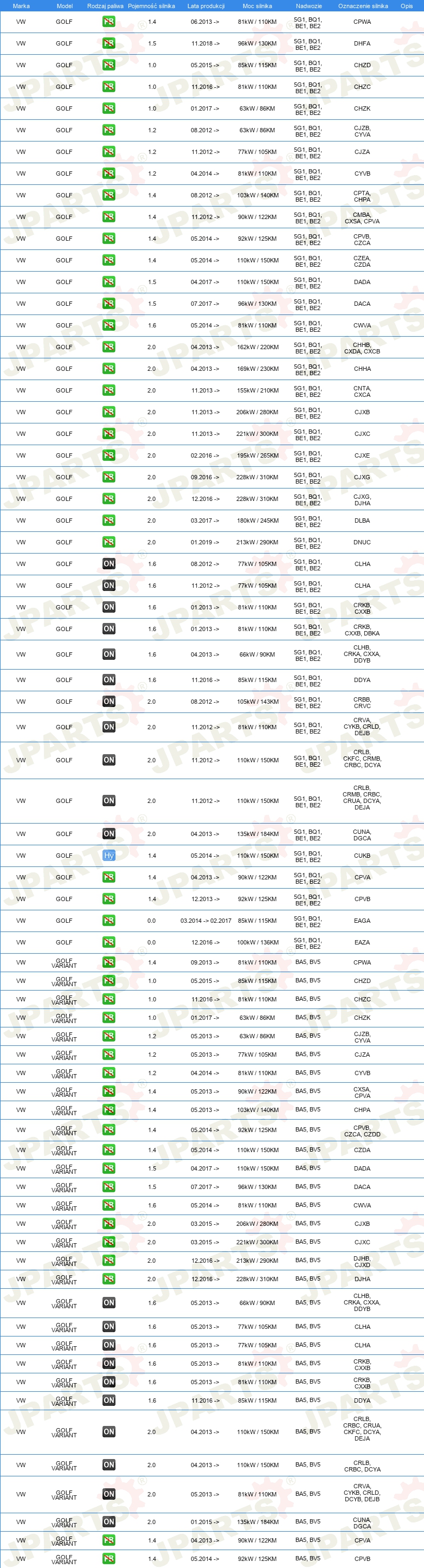
Task: Click the engine codes CRBB, CRVC
Action: [x=362, y=703]
